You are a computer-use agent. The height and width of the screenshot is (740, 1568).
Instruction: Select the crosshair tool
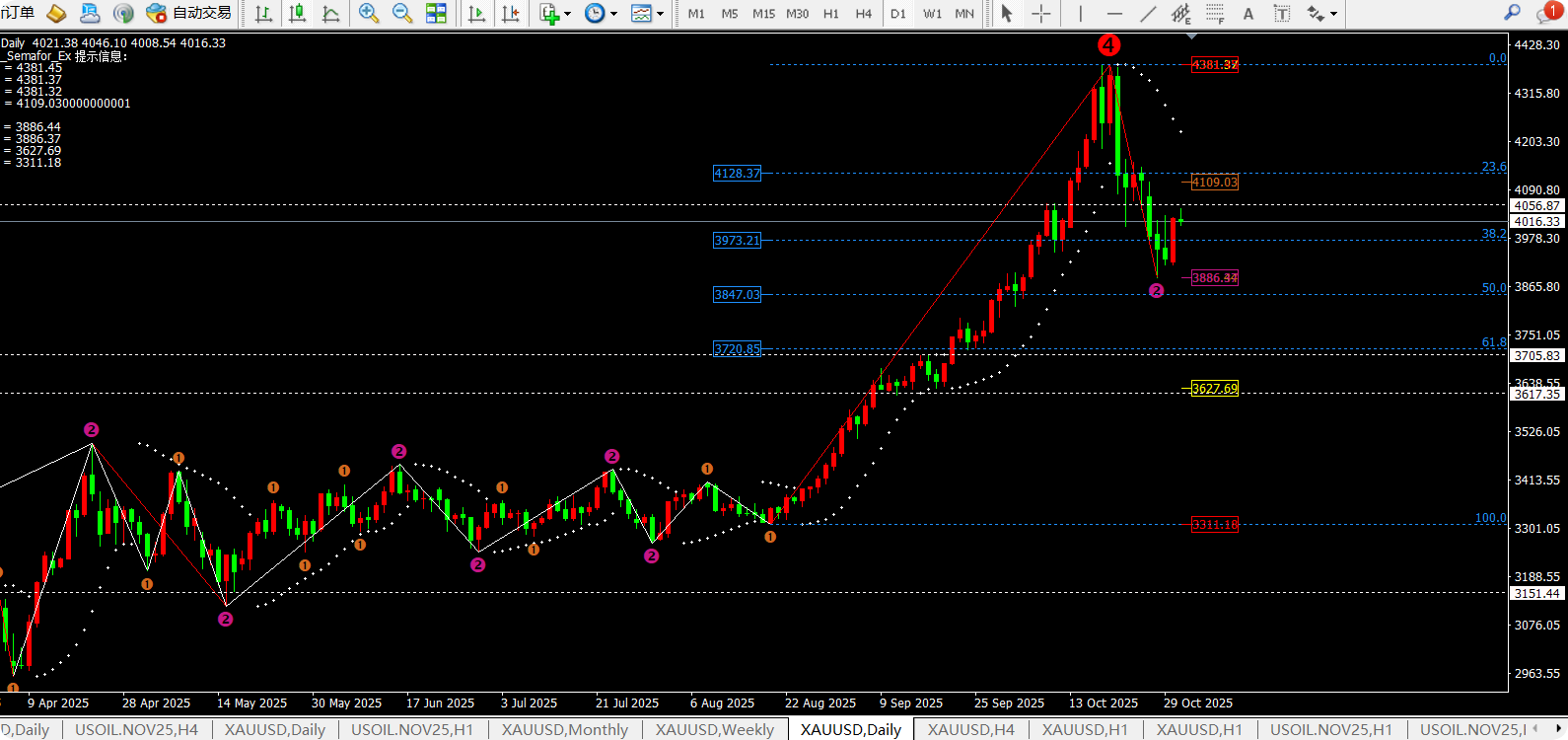click(x=1040, y=14)
